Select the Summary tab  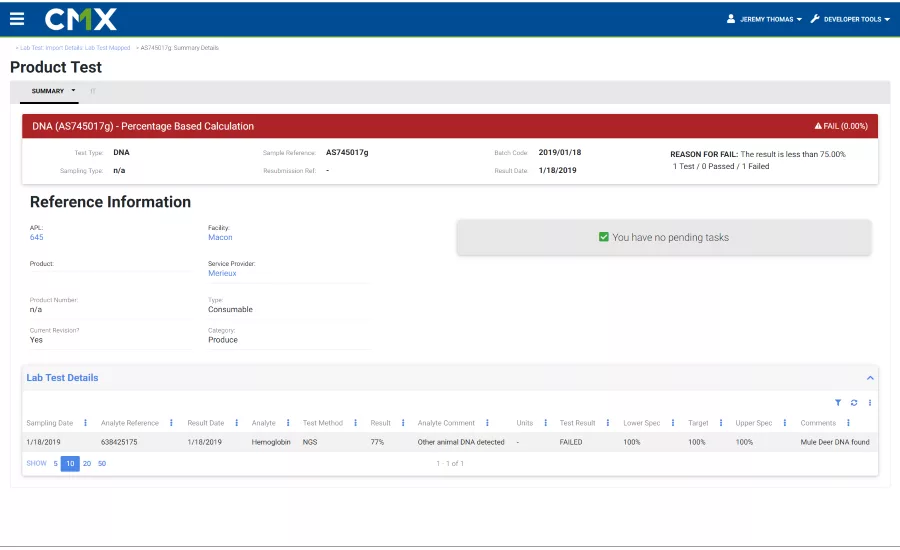point(49,91)
